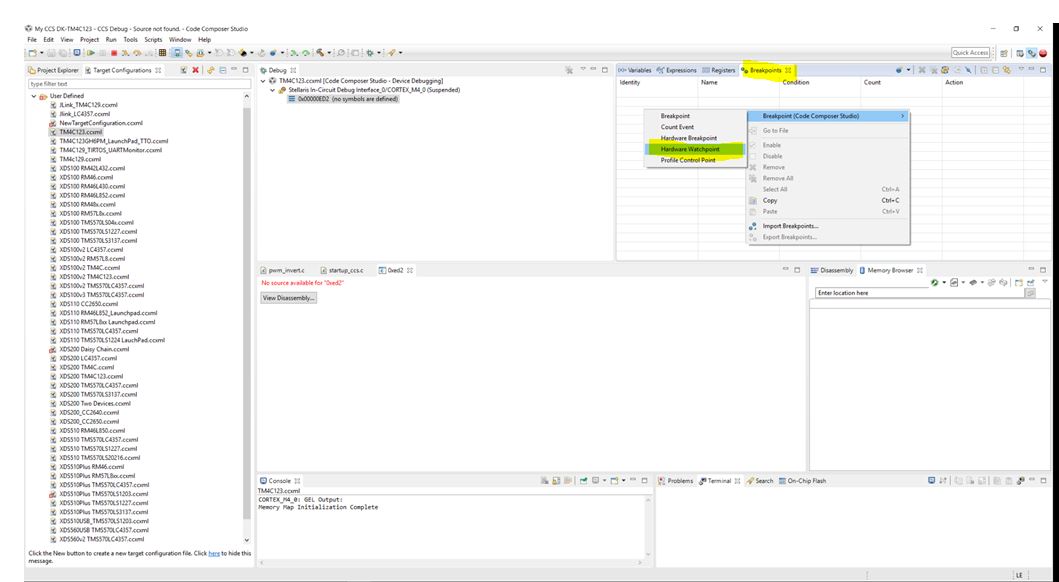Click the New target configuration icon

[x=182, y=70]
